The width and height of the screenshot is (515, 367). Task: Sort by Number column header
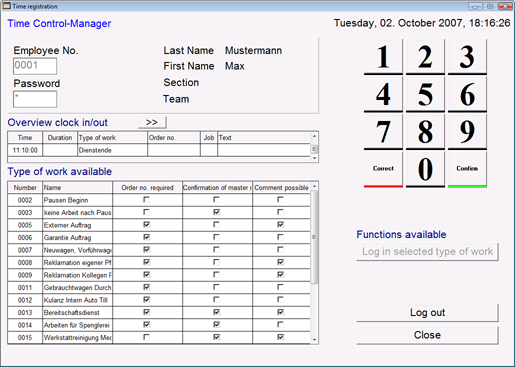[25, 188]
